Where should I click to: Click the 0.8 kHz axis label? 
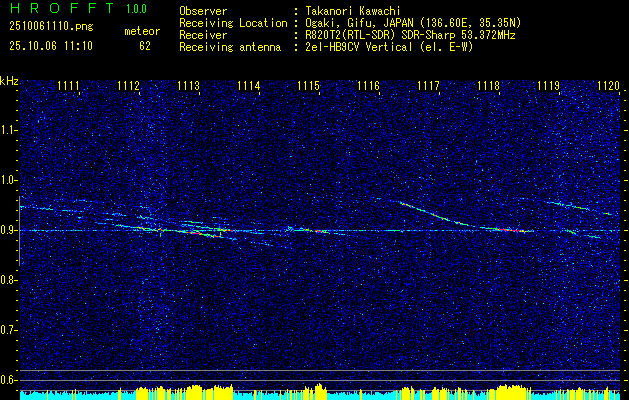coord(8,280)
